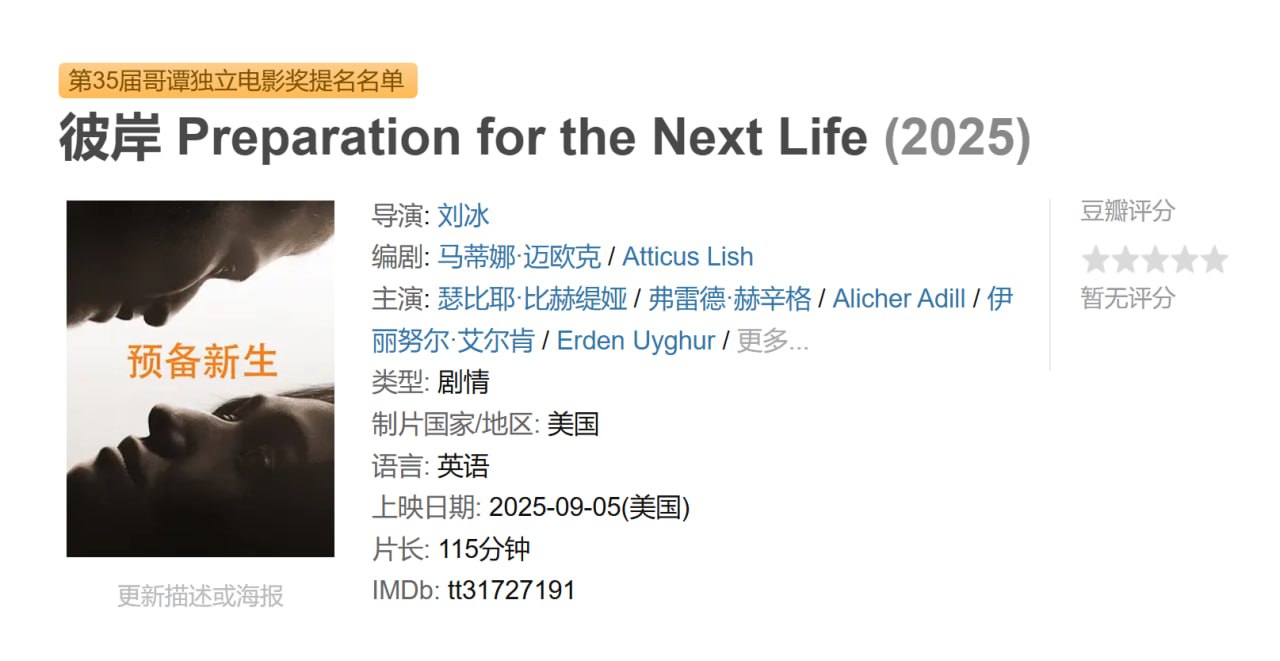This screenshot has height=661, width=1280.
Task: Click the fourth gray rating star
Action: pos(1184,260)
